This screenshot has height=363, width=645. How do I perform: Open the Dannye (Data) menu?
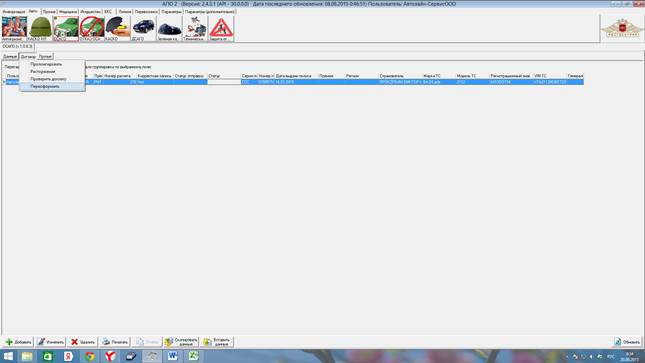pyautogui.click(x=10, y=57)
